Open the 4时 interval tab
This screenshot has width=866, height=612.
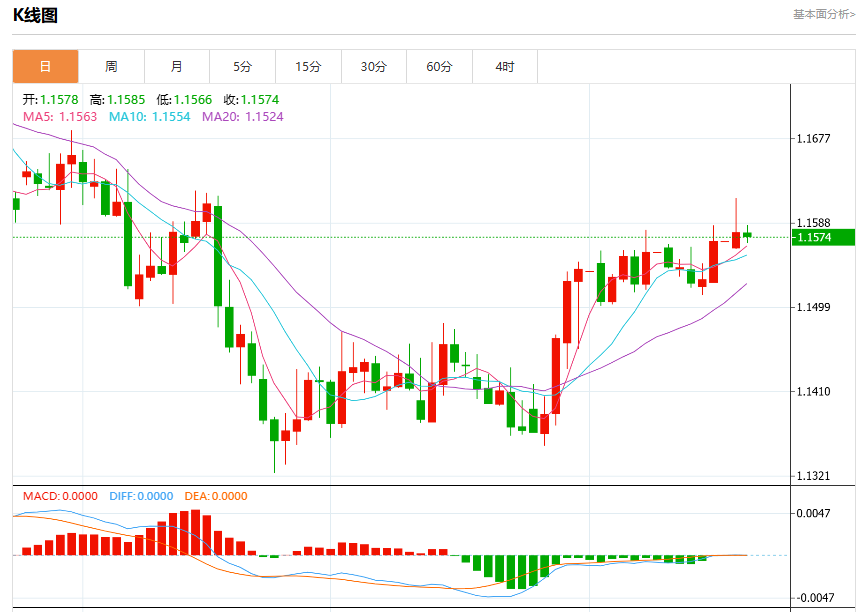coord(505,67)
